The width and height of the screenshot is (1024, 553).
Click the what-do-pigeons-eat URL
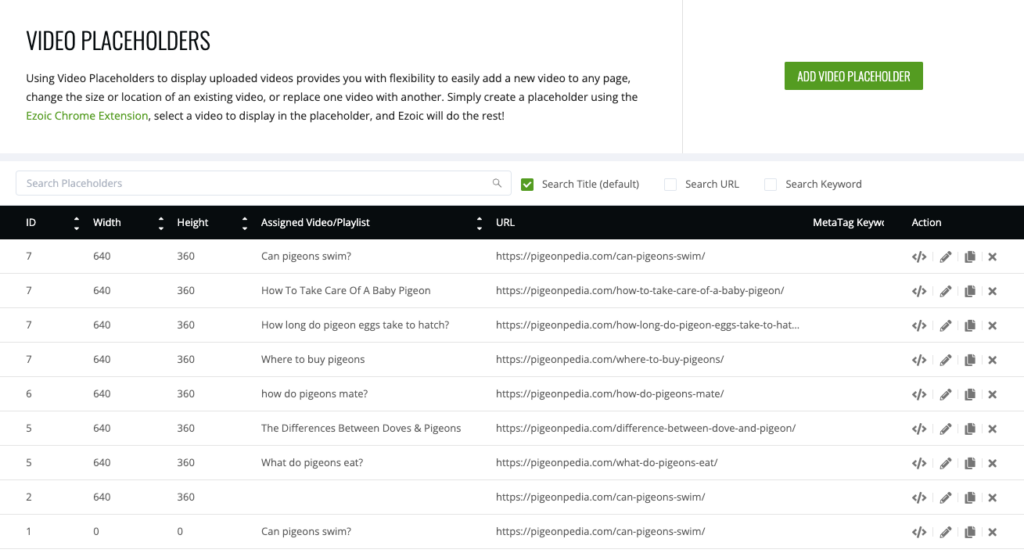pos(607,462)
